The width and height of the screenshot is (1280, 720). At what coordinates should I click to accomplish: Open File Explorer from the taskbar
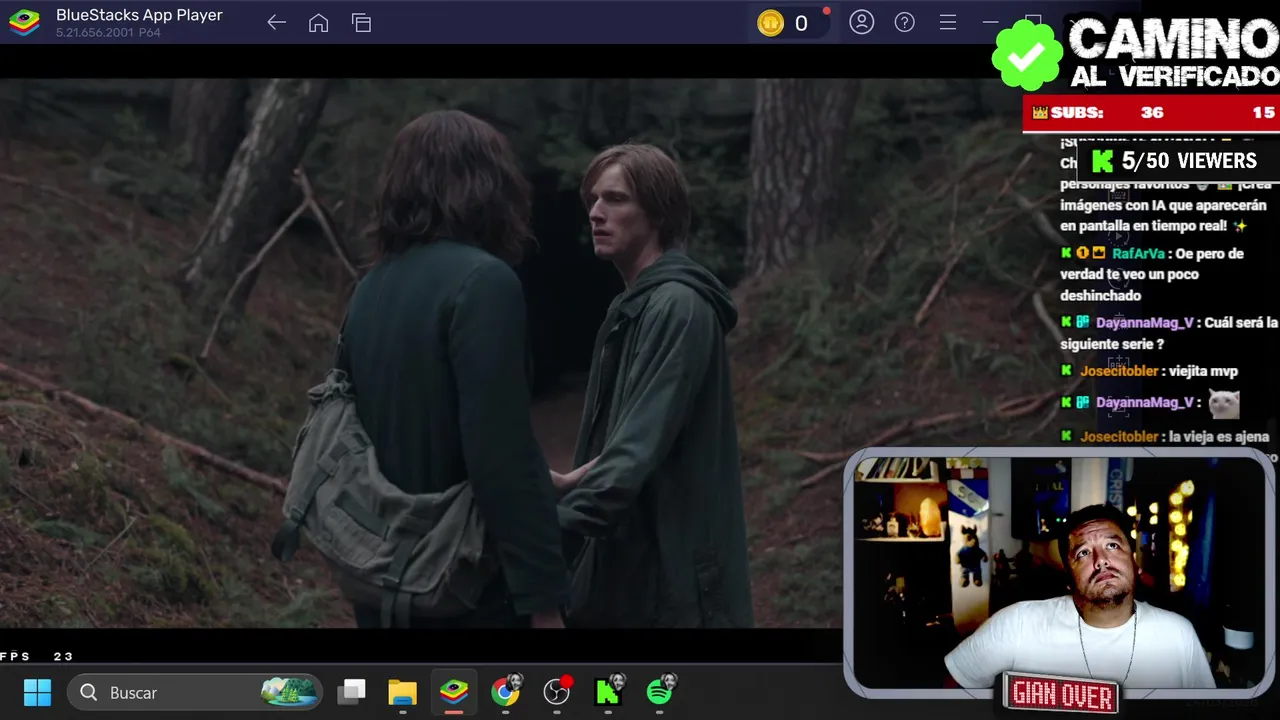pyautogui.click(x=402, y=692)
